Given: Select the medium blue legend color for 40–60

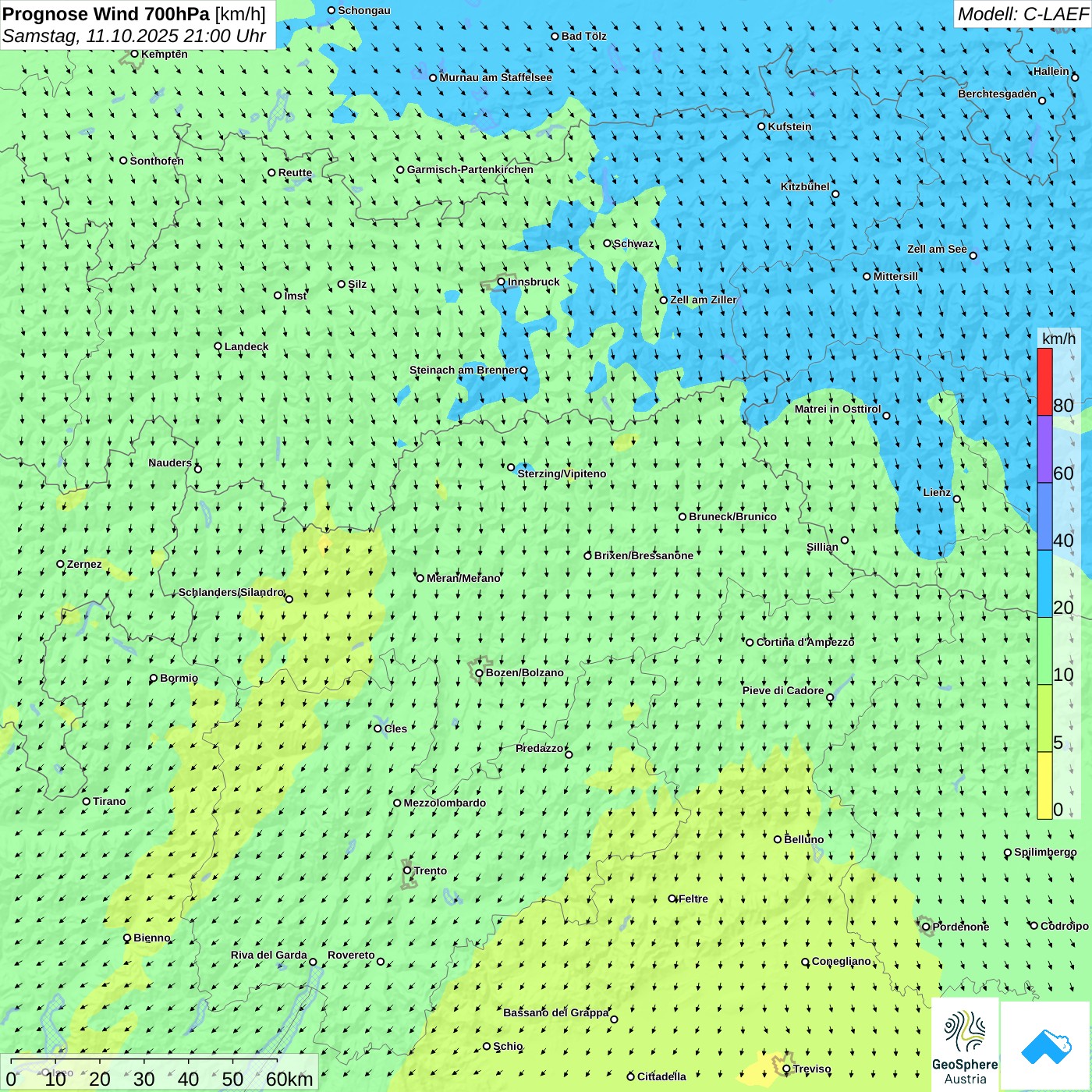Looking at the screenshot, I should coord(1044,517).
